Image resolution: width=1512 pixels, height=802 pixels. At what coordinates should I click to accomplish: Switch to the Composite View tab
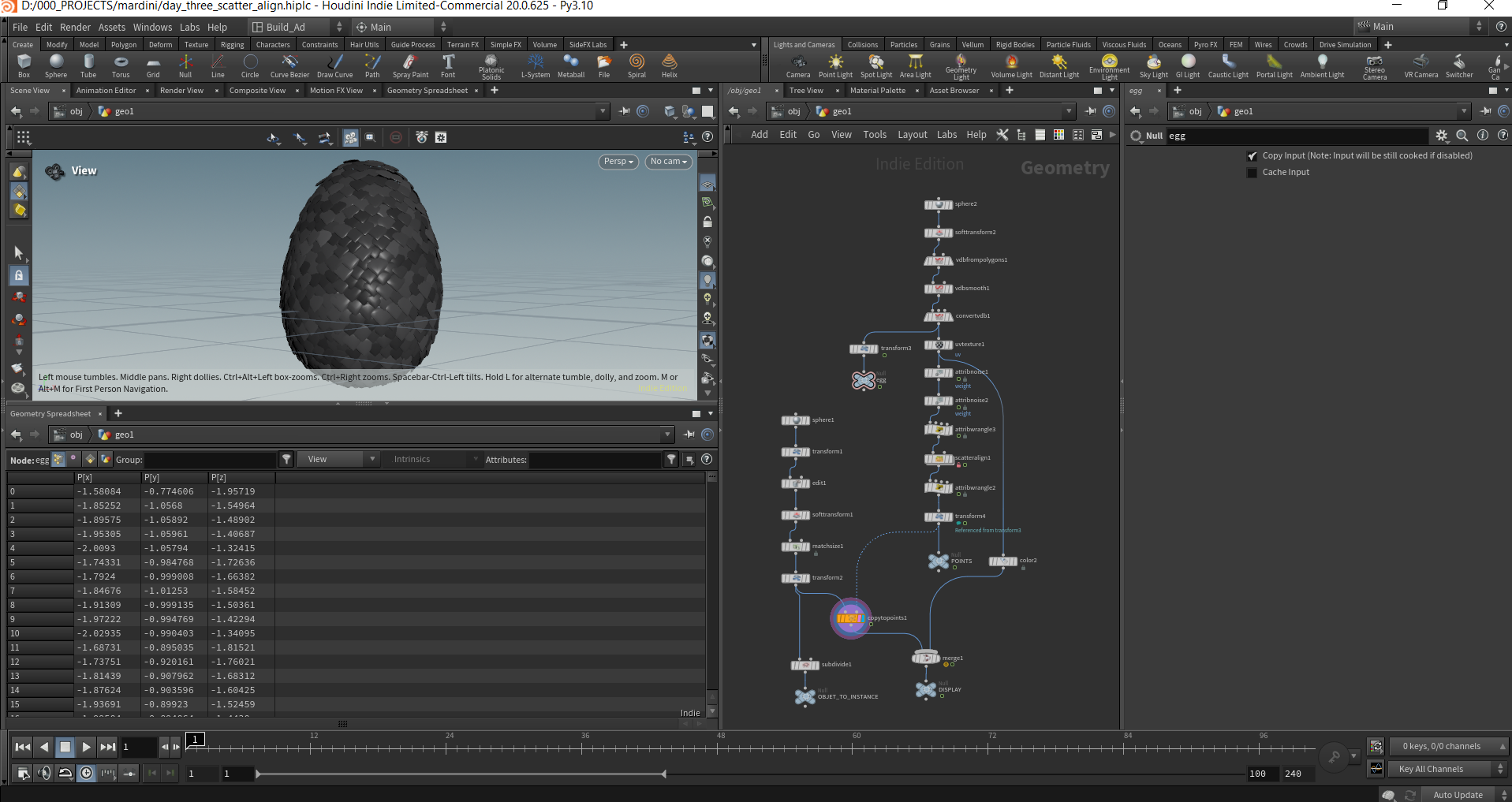coord(258,91)
